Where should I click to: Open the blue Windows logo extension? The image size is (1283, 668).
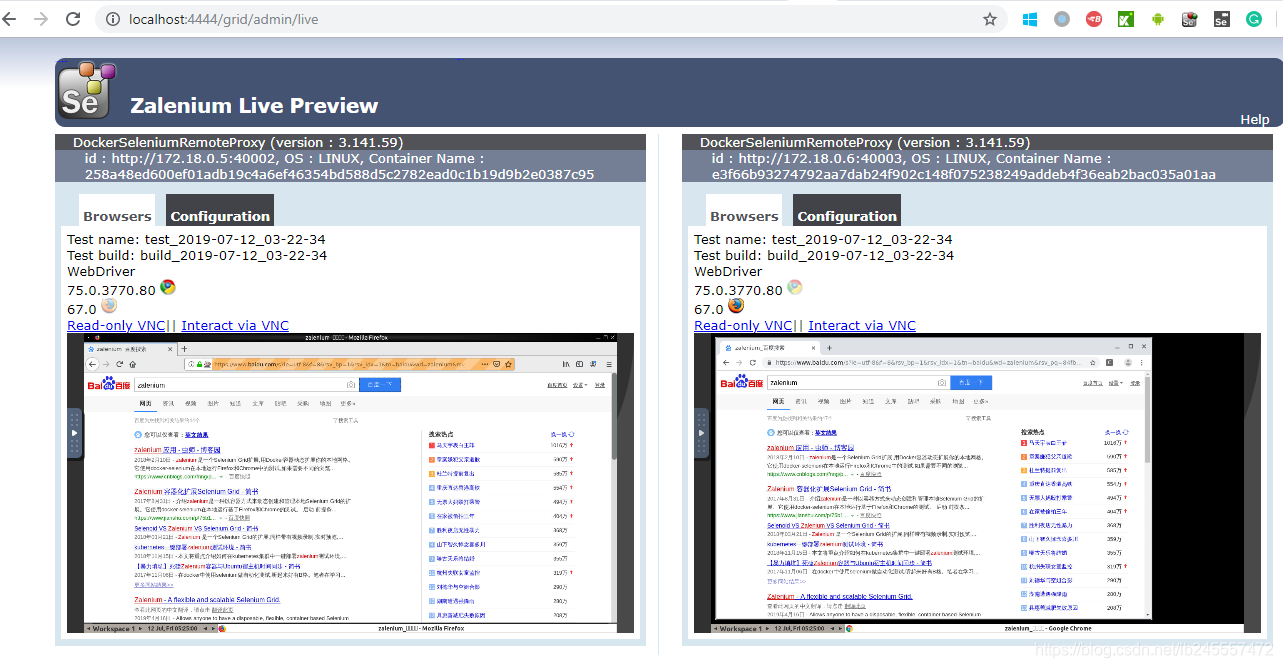(x=1030, y=19)
